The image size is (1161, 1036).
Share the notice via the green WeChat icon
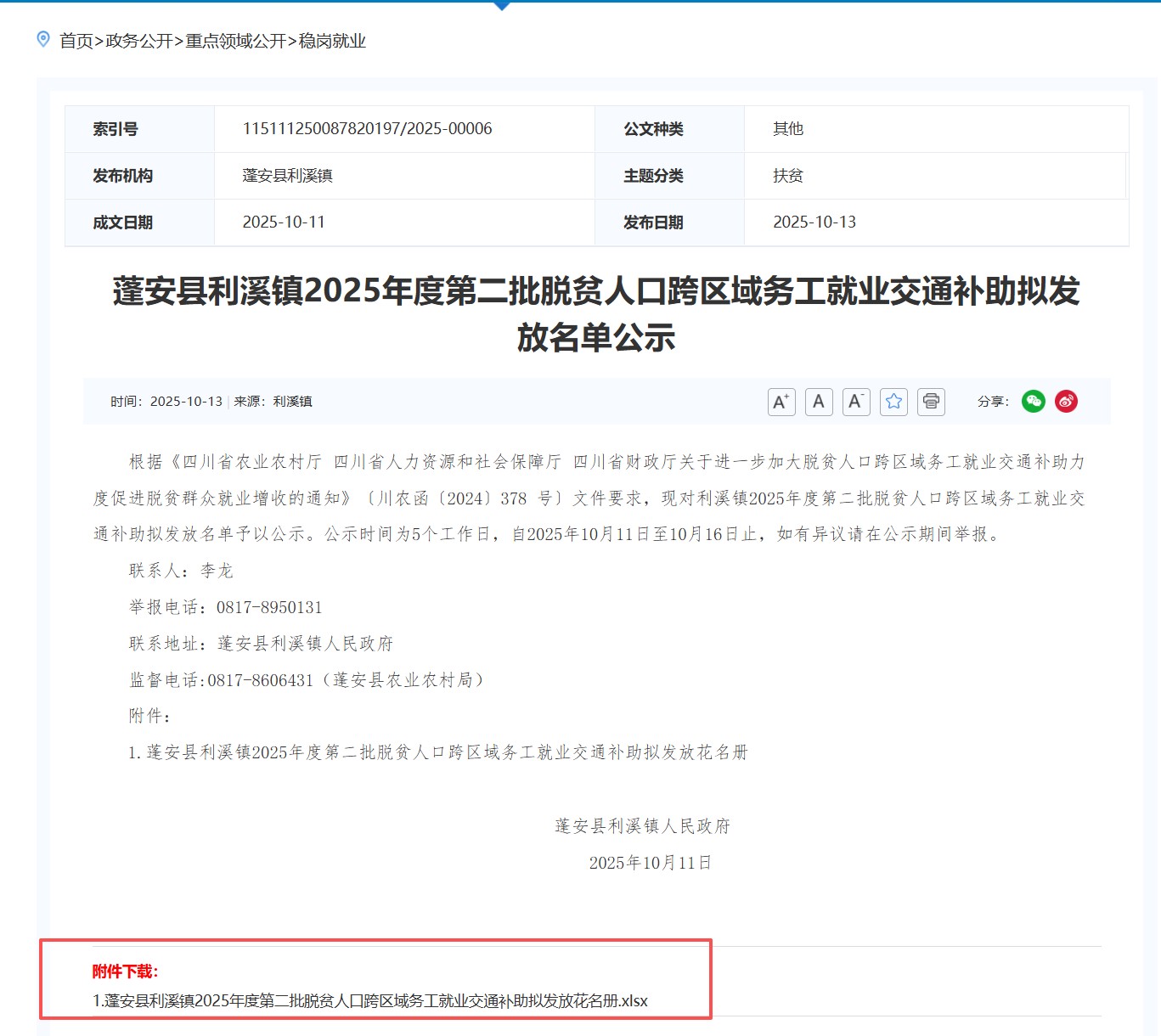coord(1033,401)
